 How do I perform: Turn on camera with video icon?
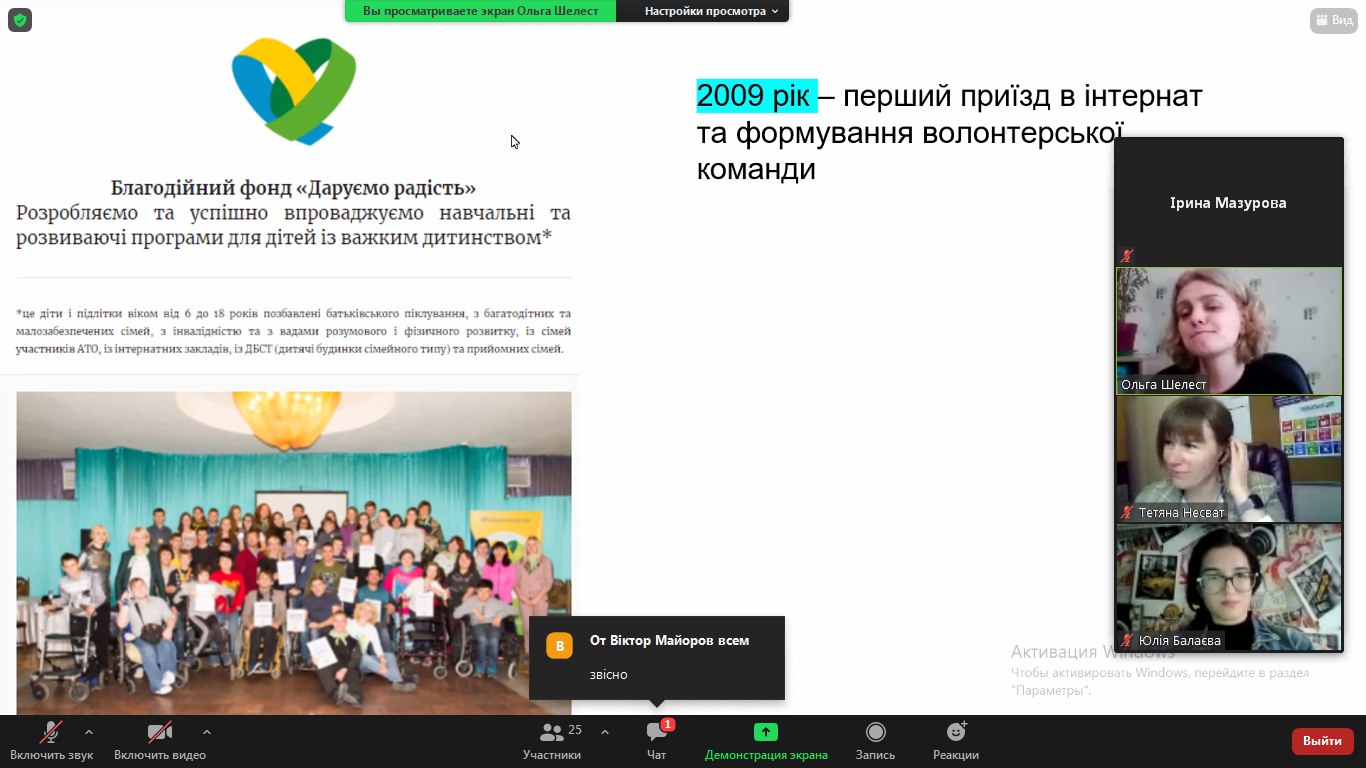(x=160, y=733)
